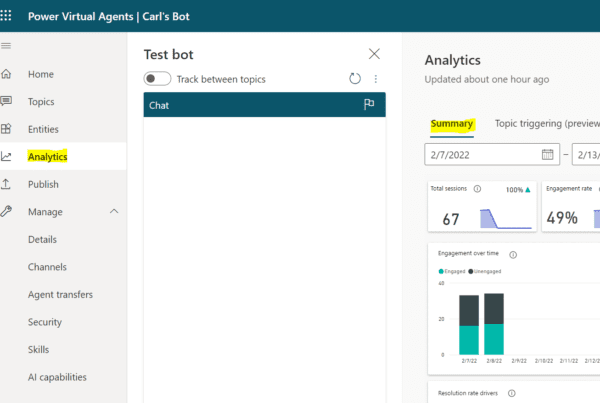600x403 pixels.
Task: Switch to the Topic triggering tab
Action: point(545,125)
